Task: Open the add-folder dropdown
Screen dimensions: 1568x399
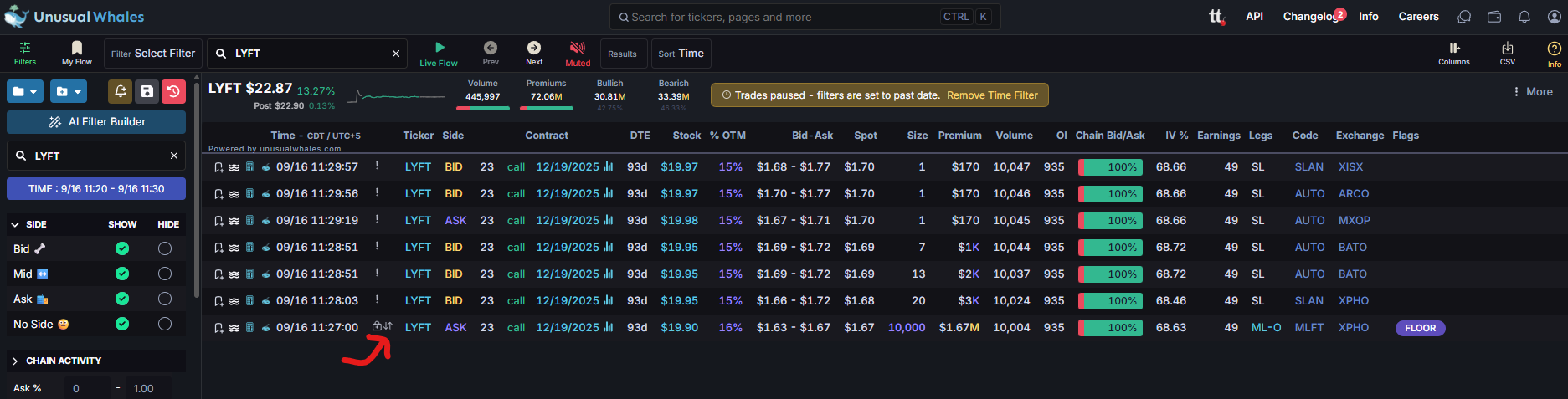Action: (x=69, y=91)
